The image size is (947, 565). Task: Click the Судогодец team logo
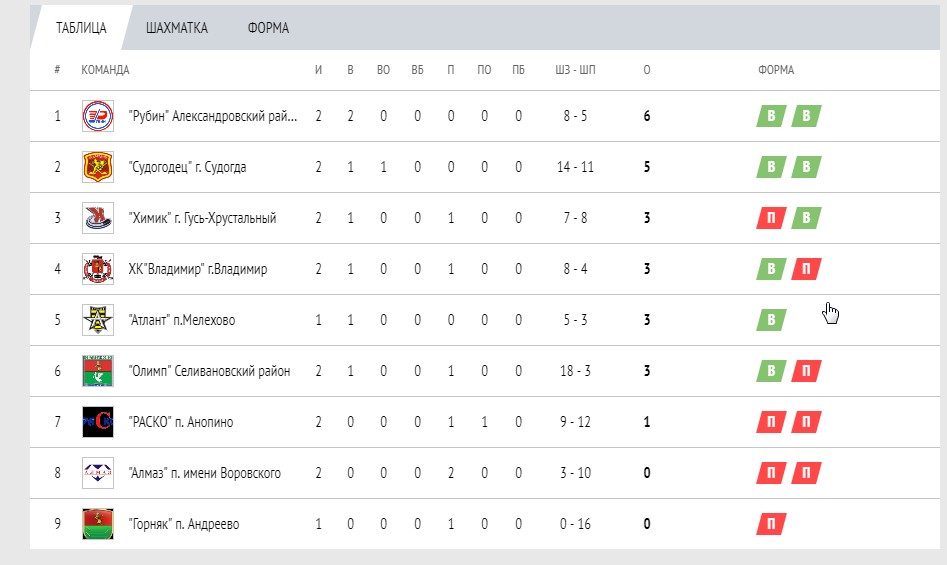97,167
